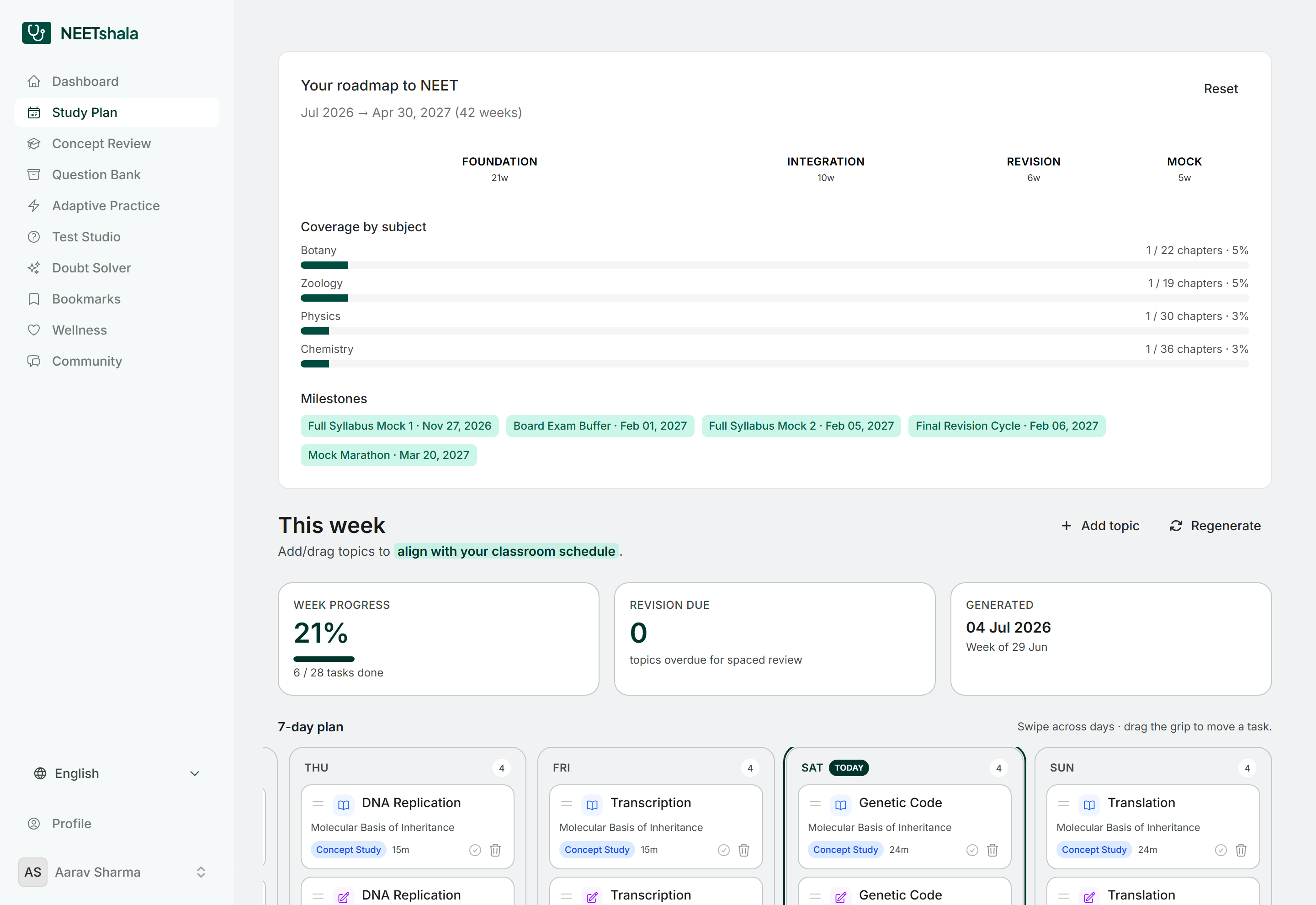This screenshot has height=905, width=1316.
Task: Open Dashboard from the sidebar
Action: point(117,81)
